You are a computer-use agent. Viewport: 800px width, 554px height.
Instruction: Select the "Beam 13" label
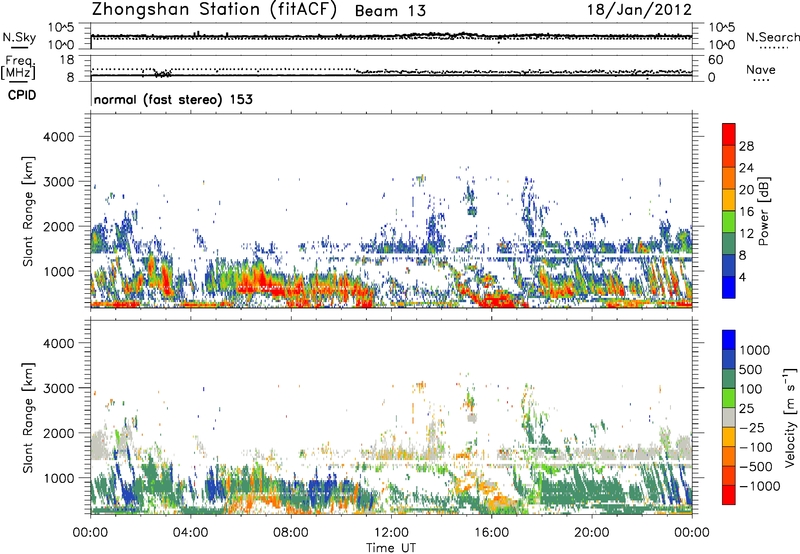390,11
